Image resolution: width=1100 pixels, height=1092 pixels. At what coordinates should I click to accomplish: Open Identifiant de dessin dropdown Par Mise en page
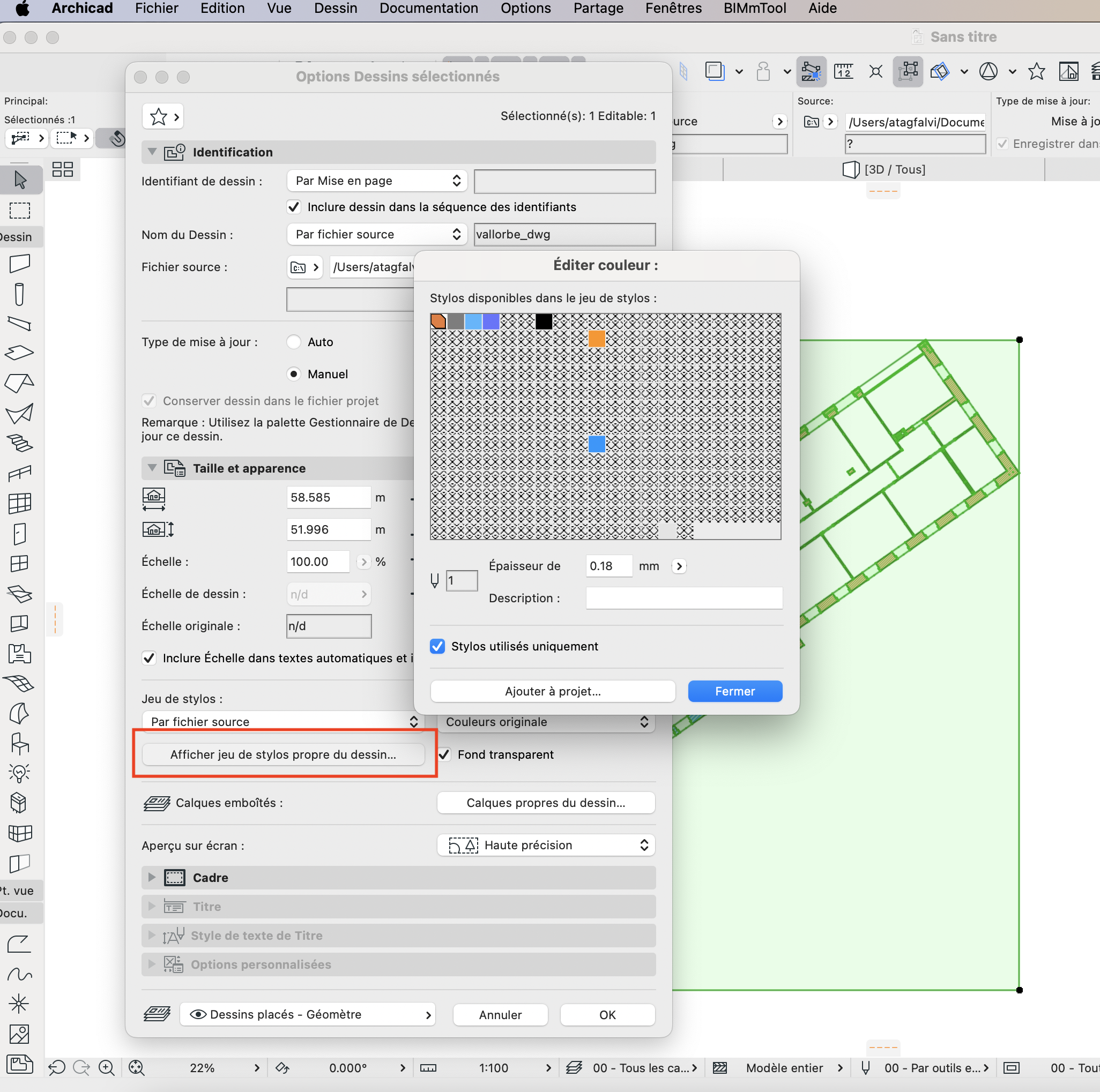377,181
